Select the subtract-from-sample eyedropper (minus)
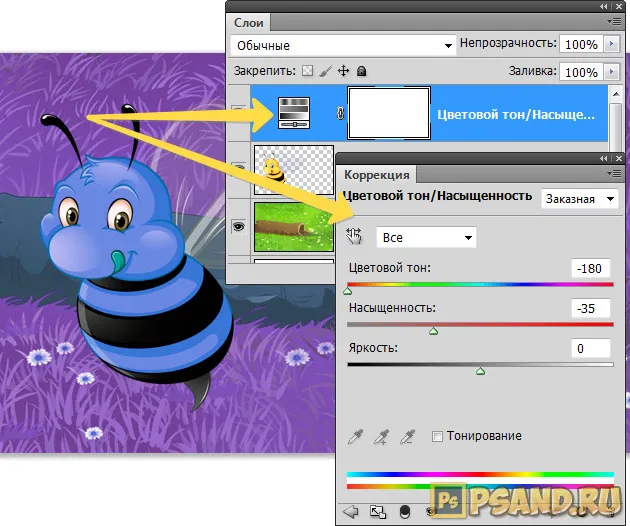This screenshot has width=630, height=526. (407, 437)
